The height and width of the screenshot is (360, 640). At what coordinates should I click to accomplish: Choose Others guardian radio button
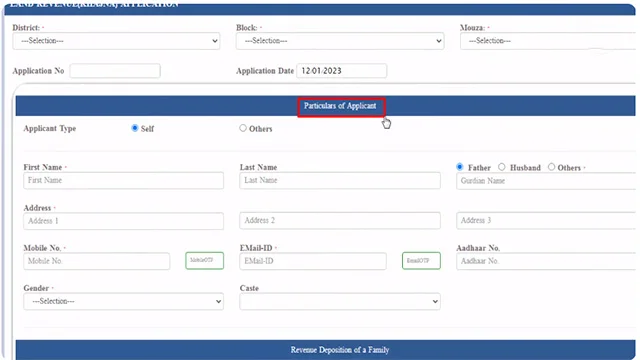click(x=551, y=167)
